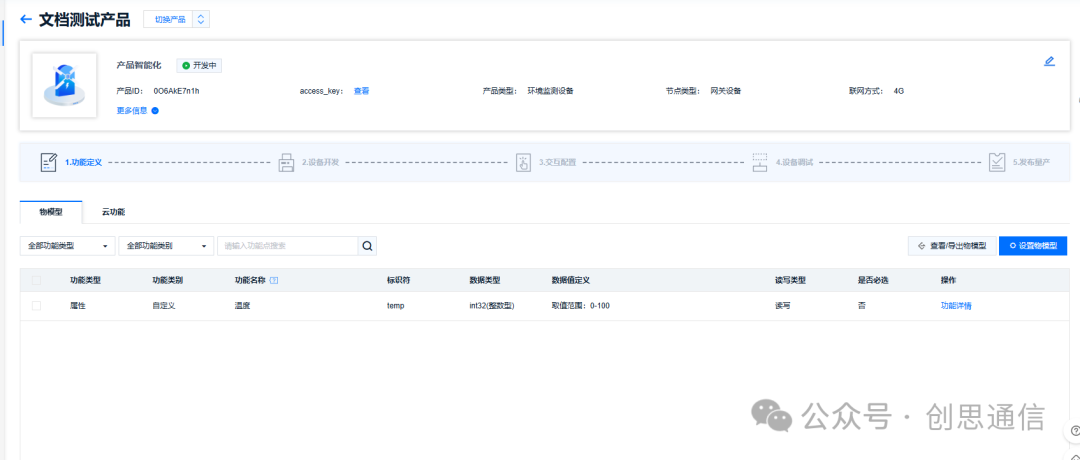Click the 设置物模型 button
The height and width of the screenshot is (460, 1080).
[x=1033, y=246]
